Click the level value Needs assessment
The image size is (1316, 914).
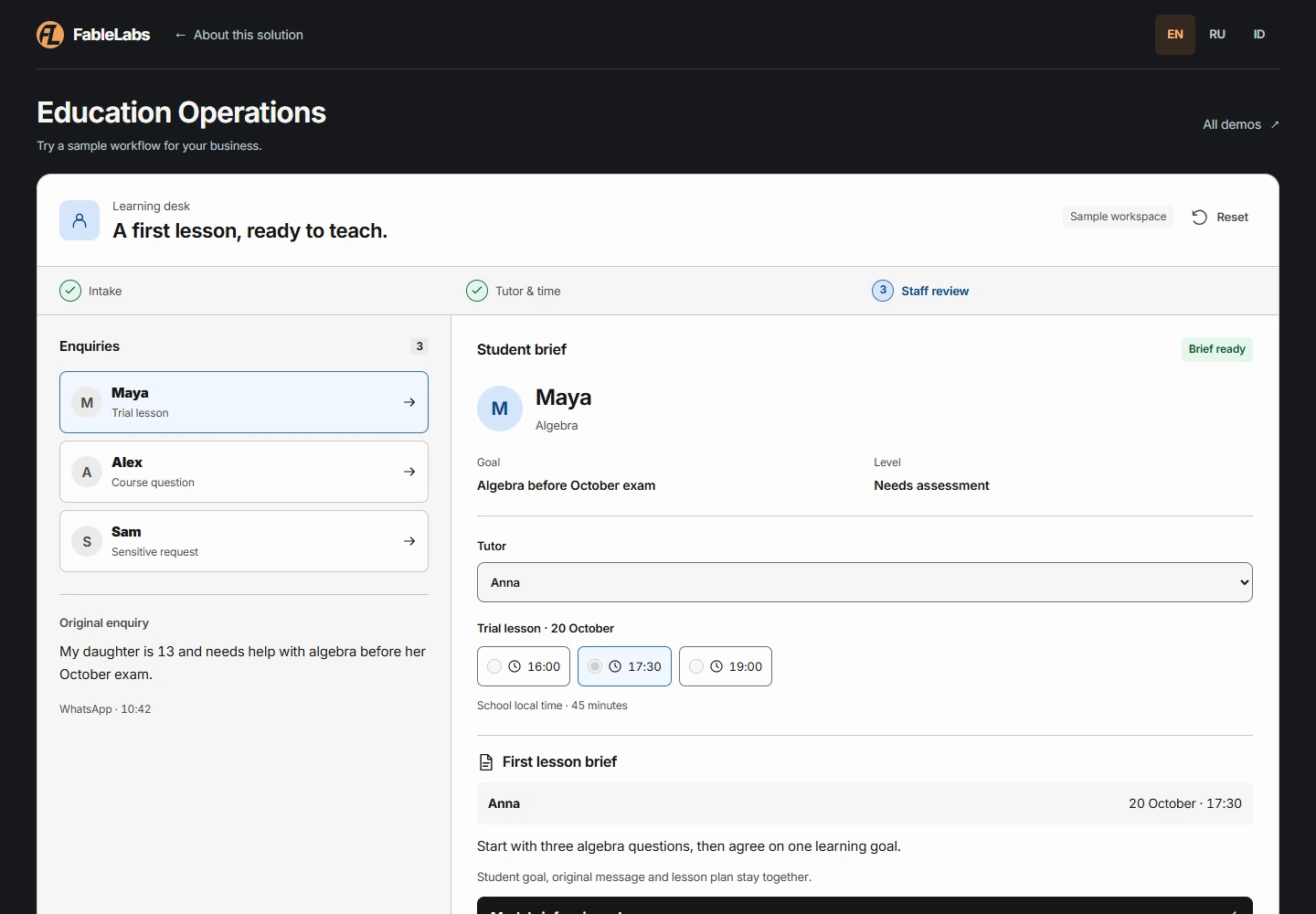click(x=931, y=485)
